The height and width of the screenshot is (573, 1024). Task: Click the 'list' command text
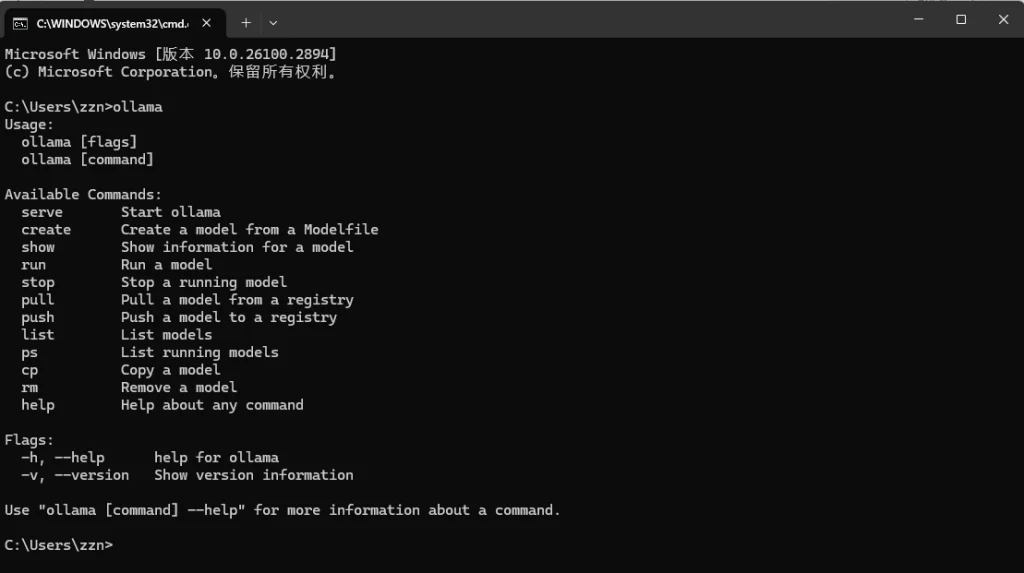point(38,335)
